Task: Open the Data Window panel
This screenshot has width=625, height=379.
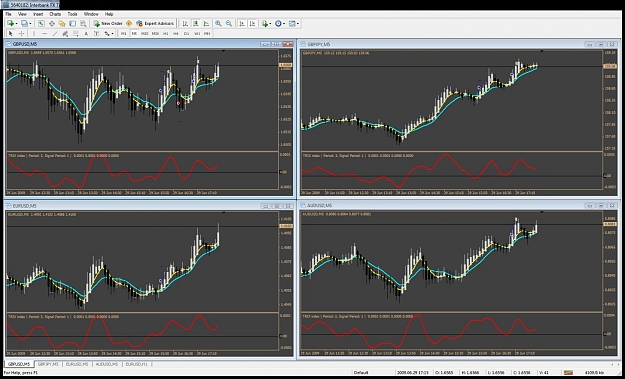Action: [52, 24]
